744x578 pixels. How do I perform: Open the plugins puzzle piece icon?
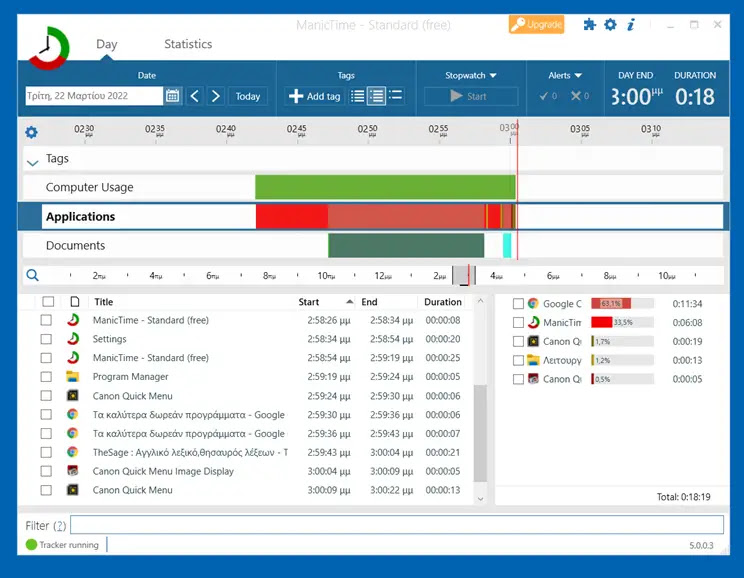[x=589, y=25]
